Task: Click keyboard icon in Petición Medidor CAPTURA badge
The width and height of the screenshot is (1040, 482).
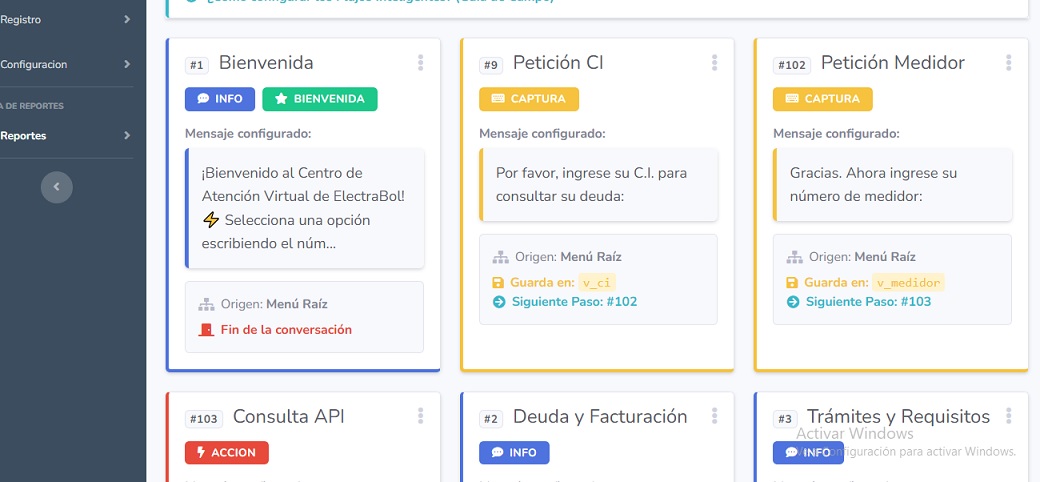Action: tap(791, 99)
